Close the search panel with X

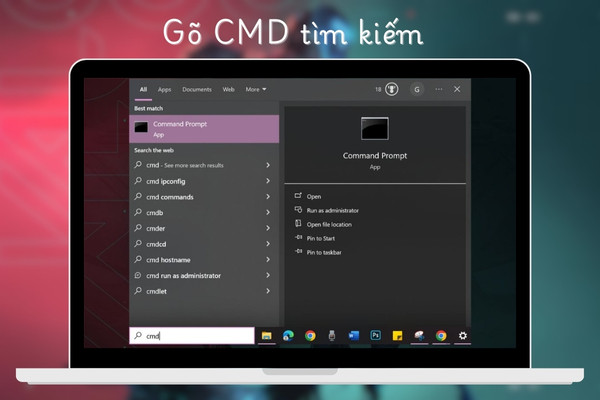point(457,89)
